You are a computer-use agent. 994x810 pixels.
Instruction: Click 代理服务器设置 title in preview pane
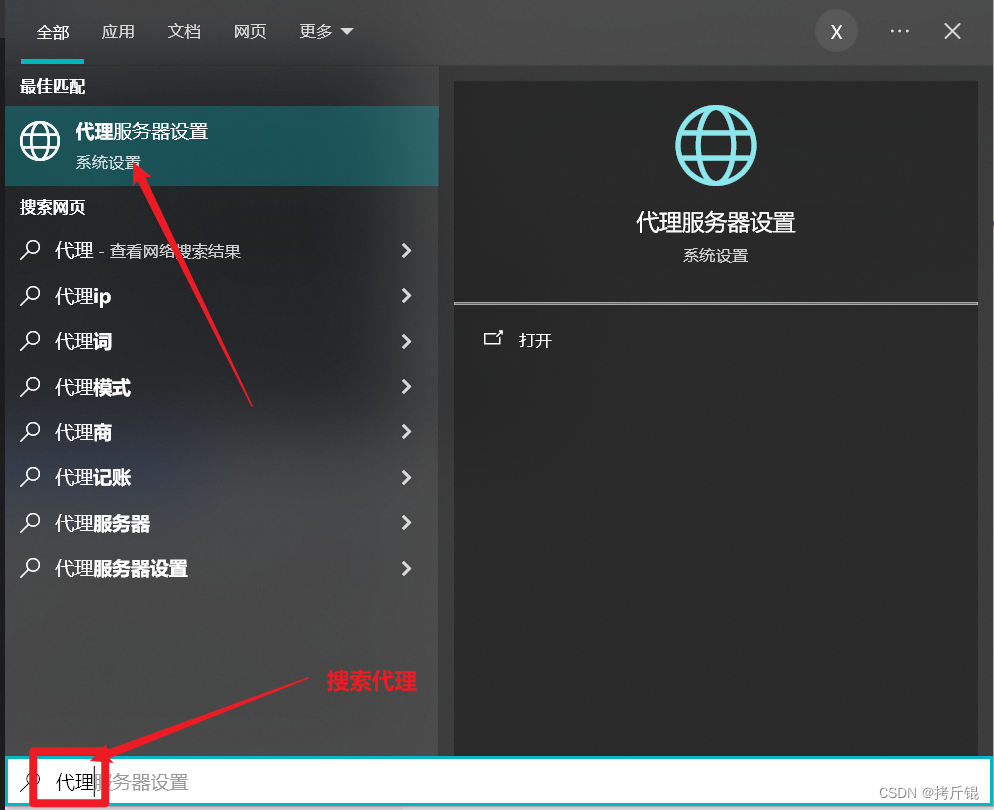tap(716, 222)
